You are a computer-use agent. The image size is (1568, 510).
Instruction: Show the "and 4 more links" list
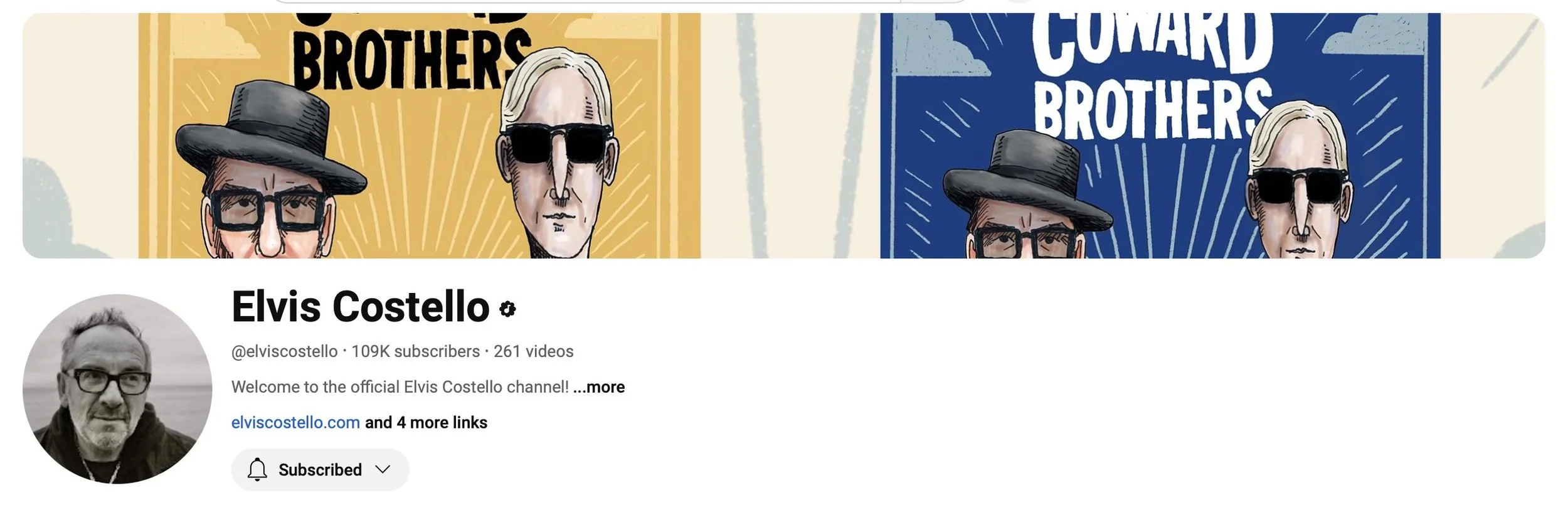click(426, 422)
